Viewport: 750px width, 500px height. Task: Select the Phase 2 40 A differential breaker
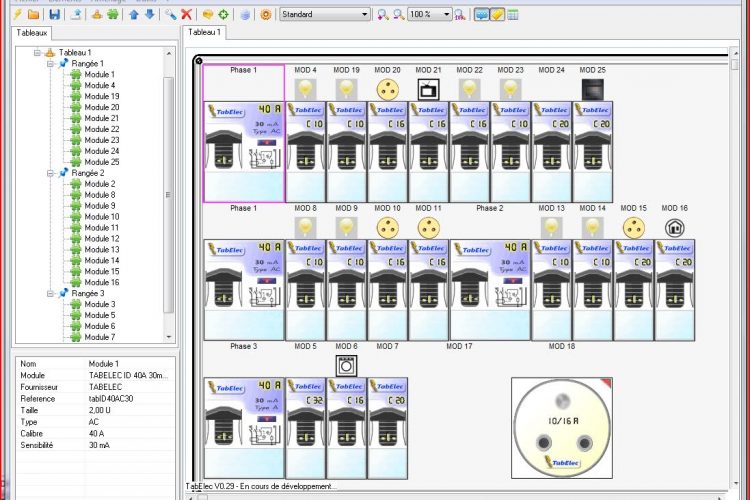tap(489, 290)
